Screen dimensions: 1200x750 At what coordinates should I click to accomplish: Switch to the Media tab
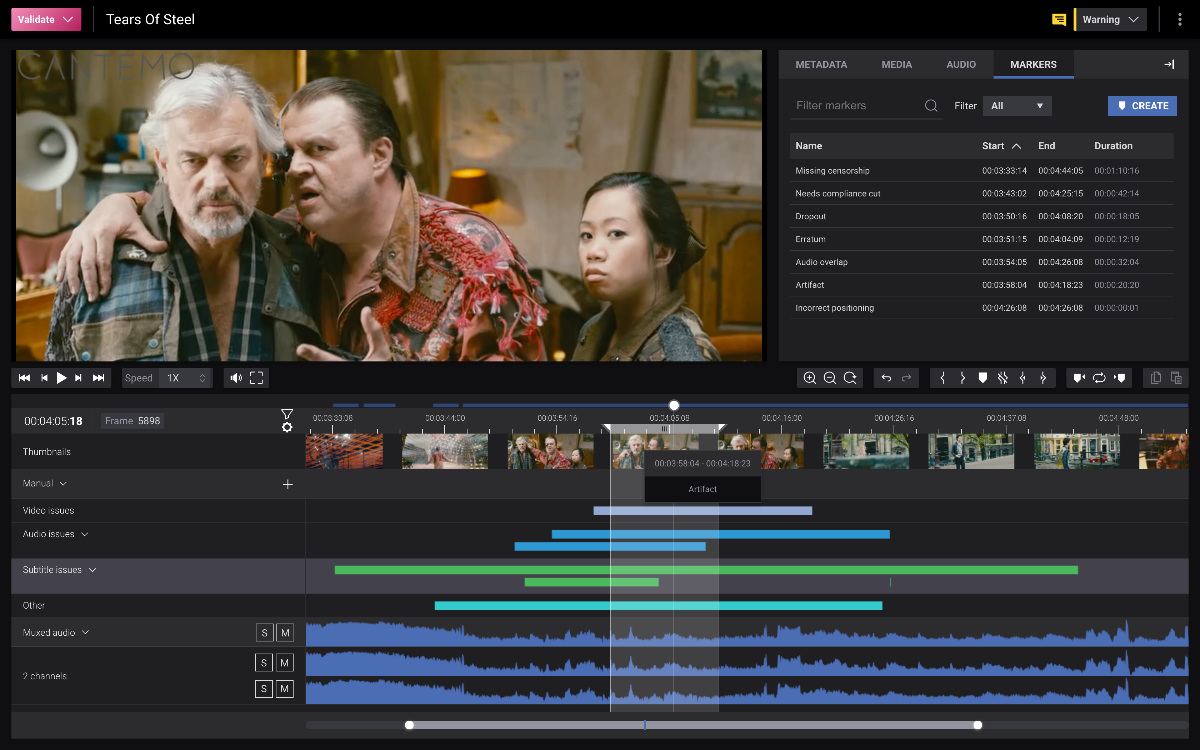click(x=897, y=64)
